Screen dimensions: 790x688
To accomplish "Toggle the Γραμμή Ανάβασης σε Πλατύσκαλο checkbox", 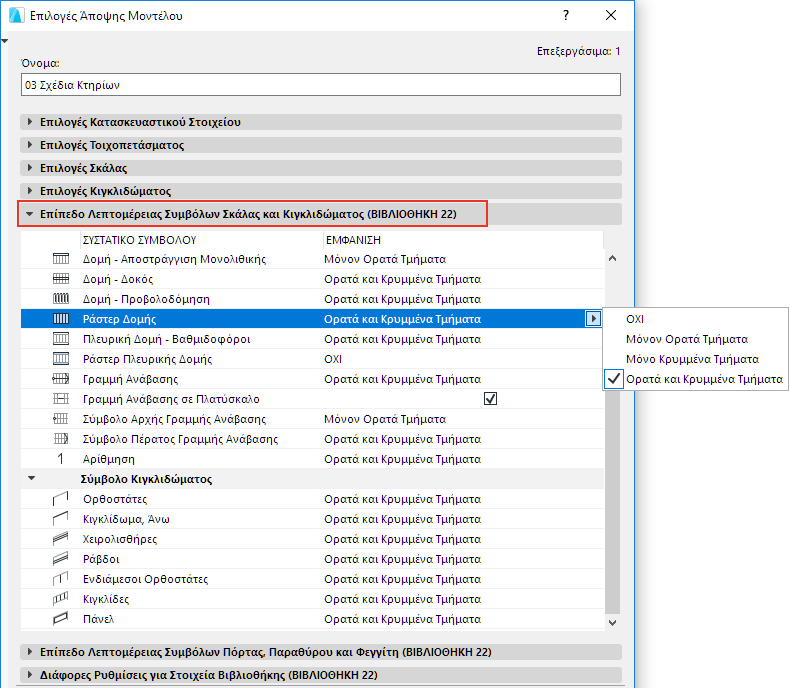I will (490, 399).
